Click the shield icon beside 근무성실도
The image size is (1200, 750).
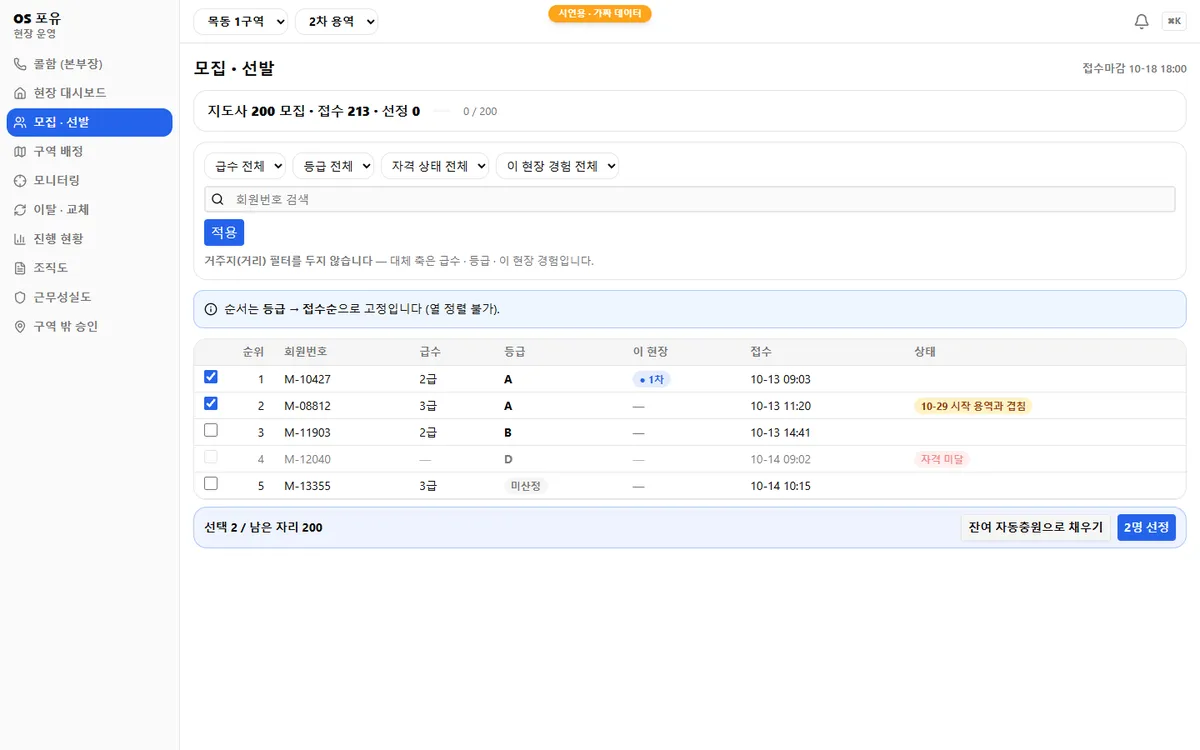[20, 297]
